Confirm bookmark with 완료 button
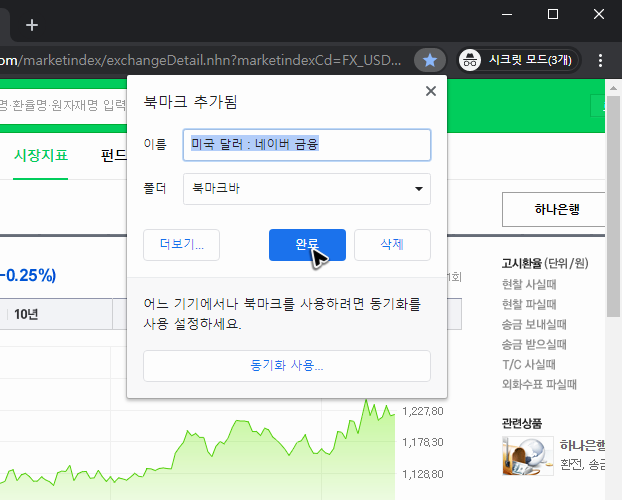622x500 pixels. coord(307,245)
